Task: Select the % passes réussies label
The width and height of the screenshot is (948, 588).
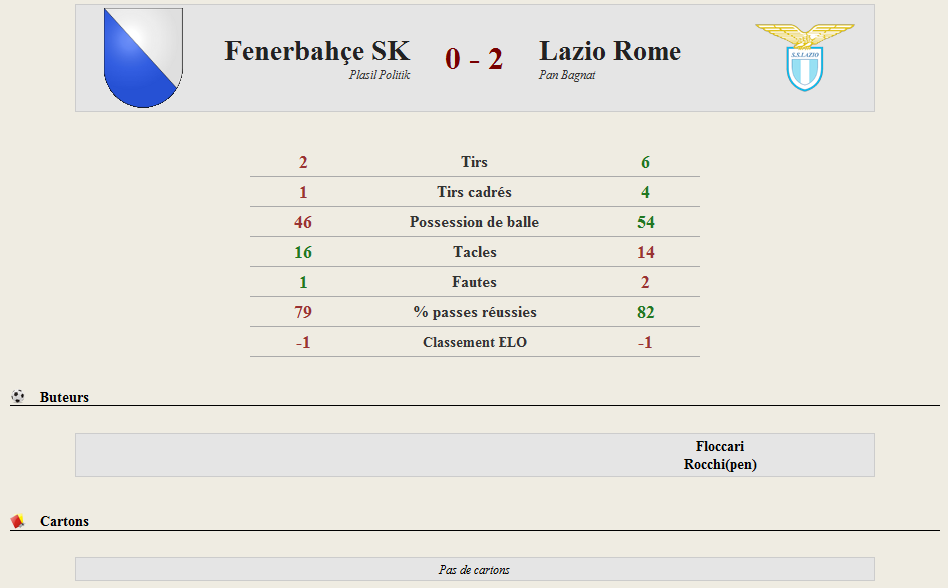Action: (x=475, y=312)
